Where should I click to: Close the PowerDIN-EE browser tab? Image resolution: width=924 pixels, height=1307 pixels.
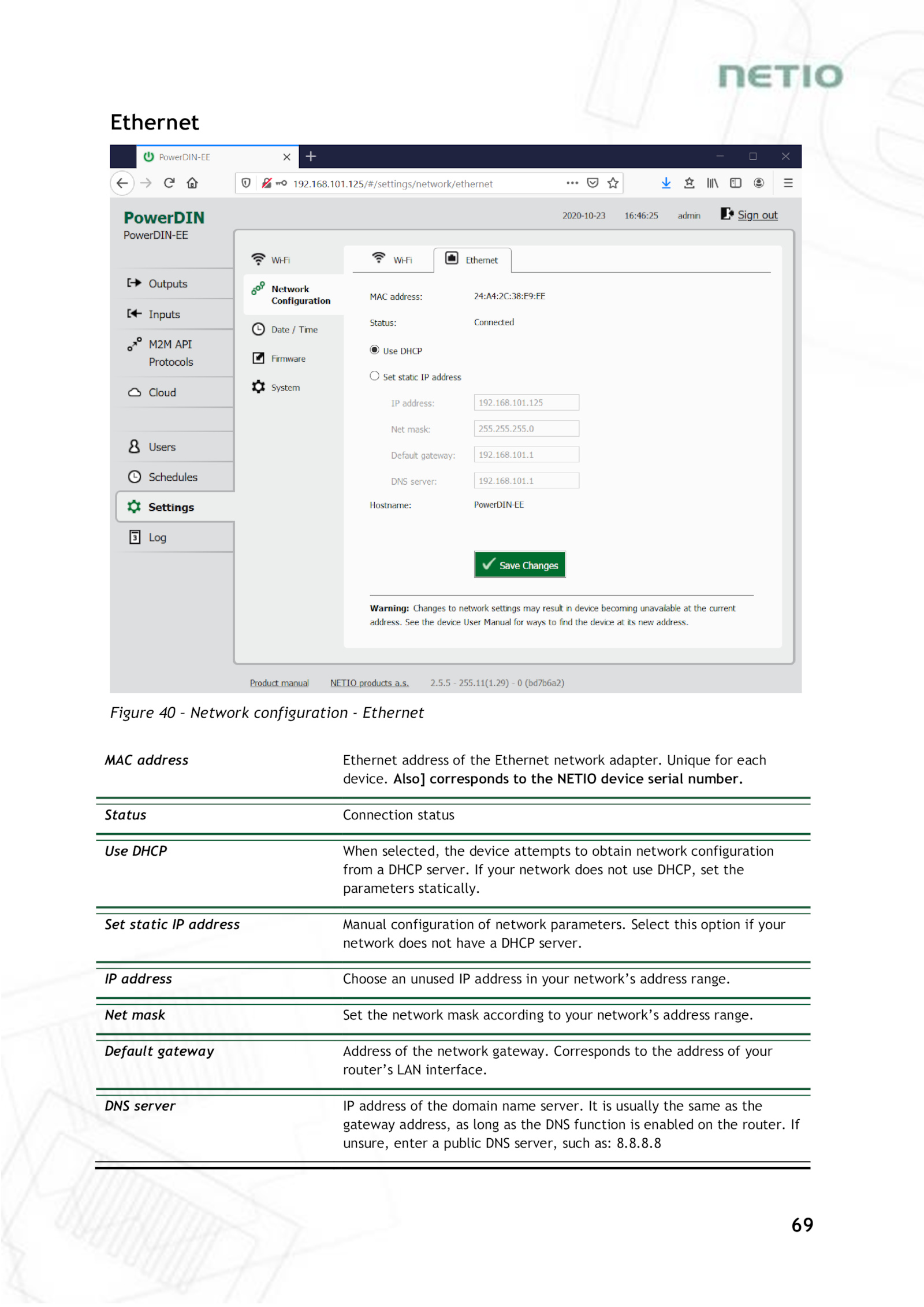pos(286,157)
